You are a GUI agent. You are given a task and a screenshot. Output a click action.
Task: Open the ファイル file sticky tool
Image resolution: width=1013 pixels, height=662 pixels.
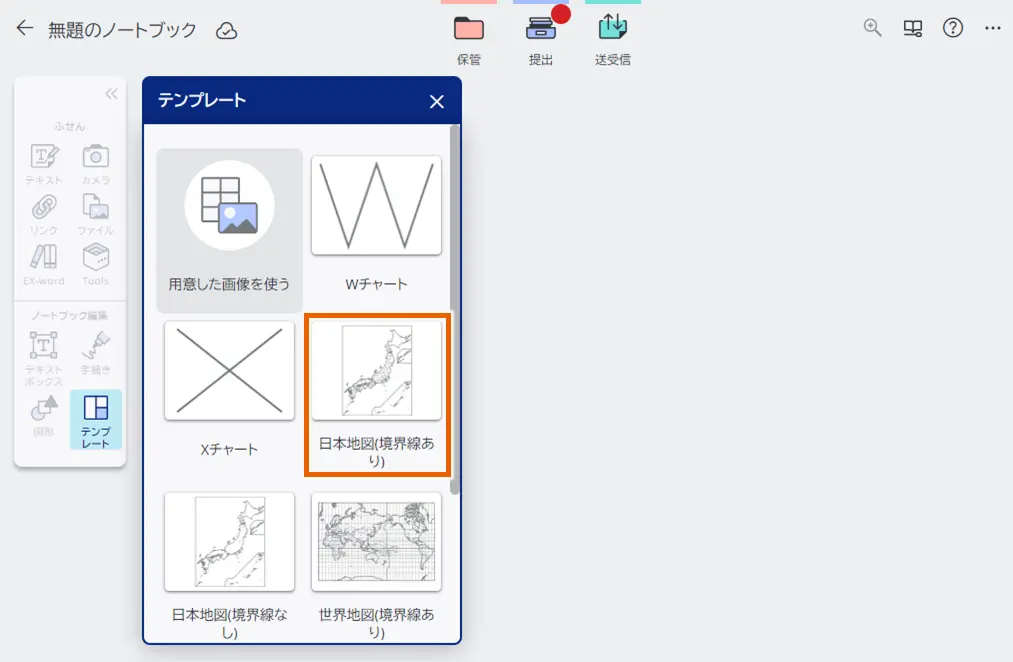click(x=95, y=212)
